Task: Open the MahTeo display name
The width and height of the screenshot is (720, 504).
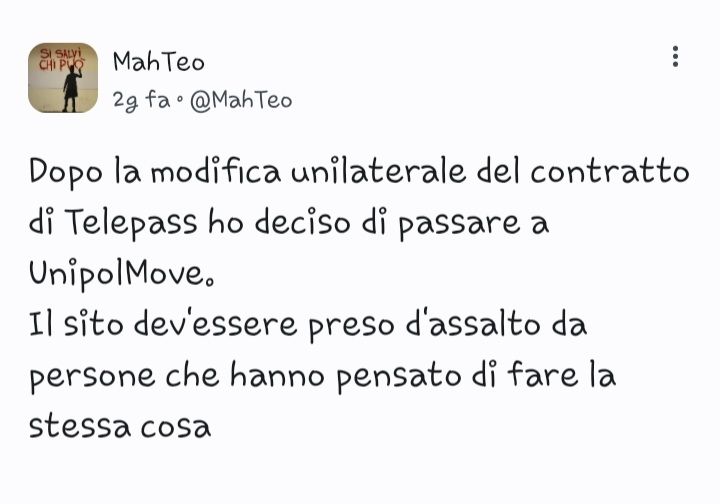Action: (159, 62)
